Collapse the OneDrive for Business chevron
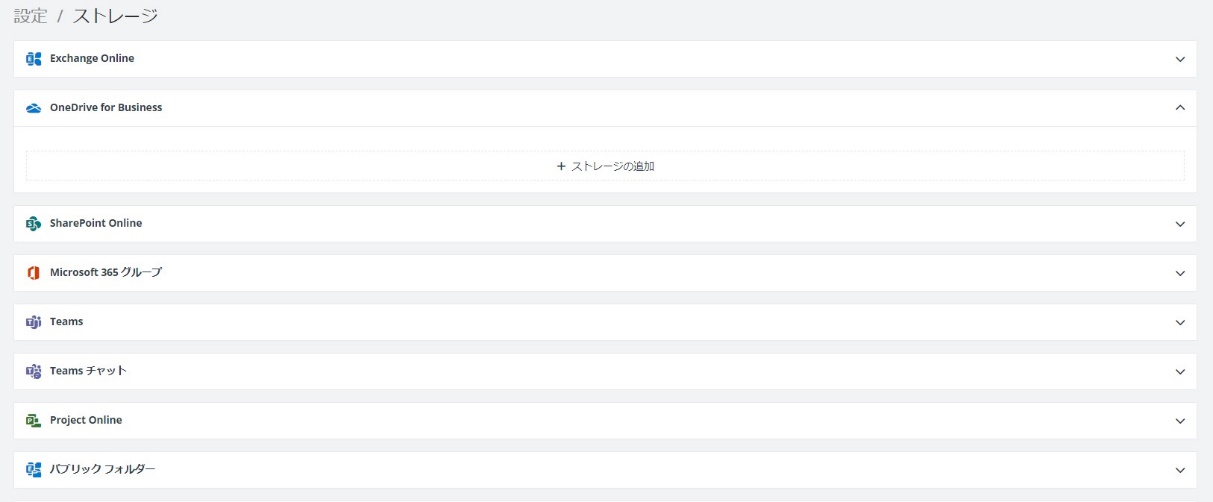1213x502 pixels. click(1180, 108)
